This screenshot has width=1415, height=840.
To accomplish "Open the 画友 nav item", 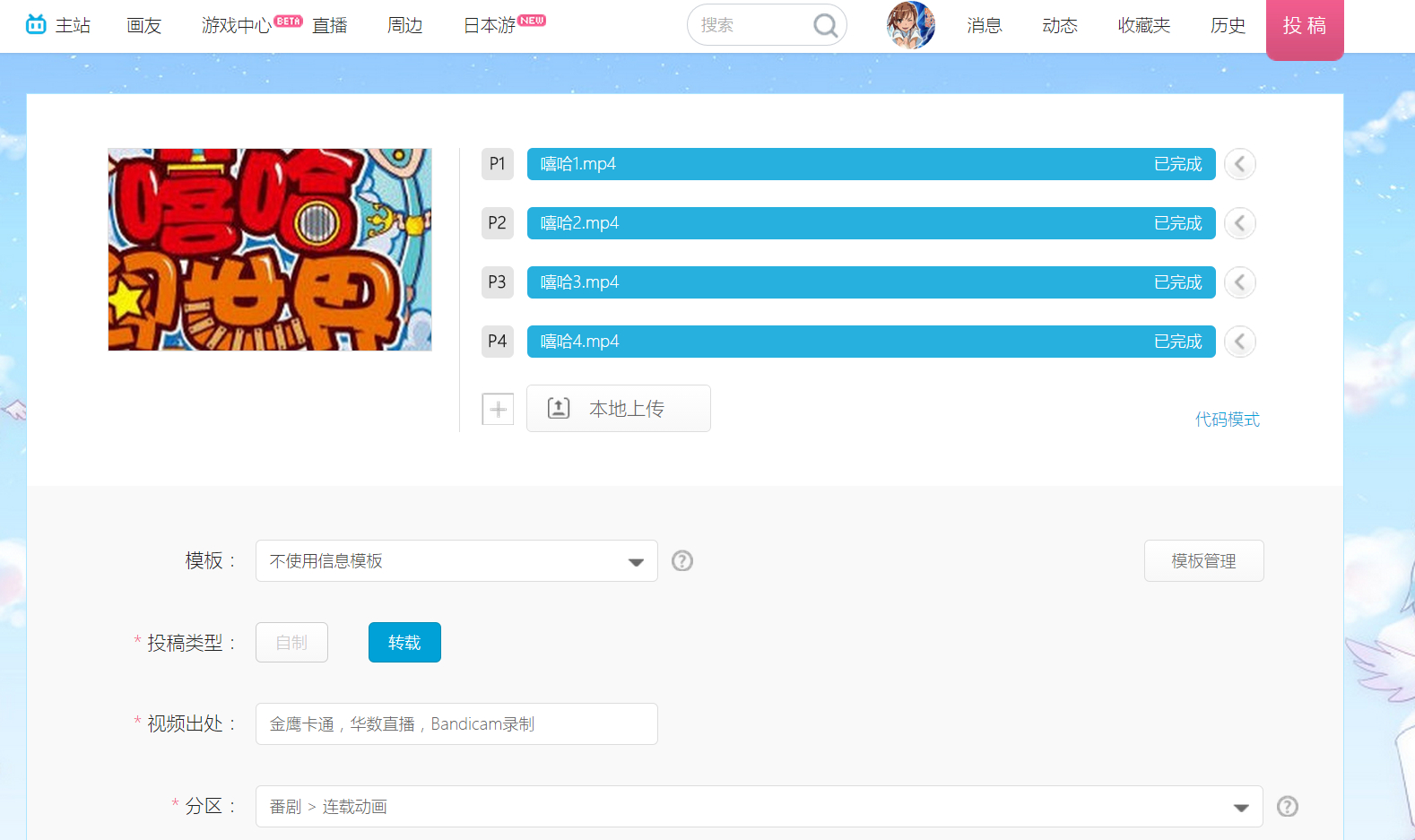I will 144,25.
